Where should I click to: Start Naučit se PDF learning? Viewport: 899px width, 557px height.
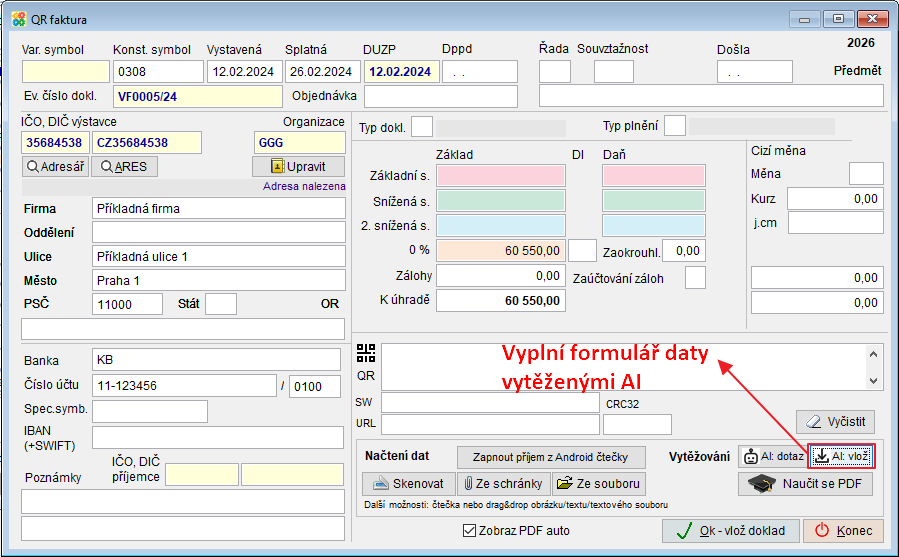[x=806, y=484]
